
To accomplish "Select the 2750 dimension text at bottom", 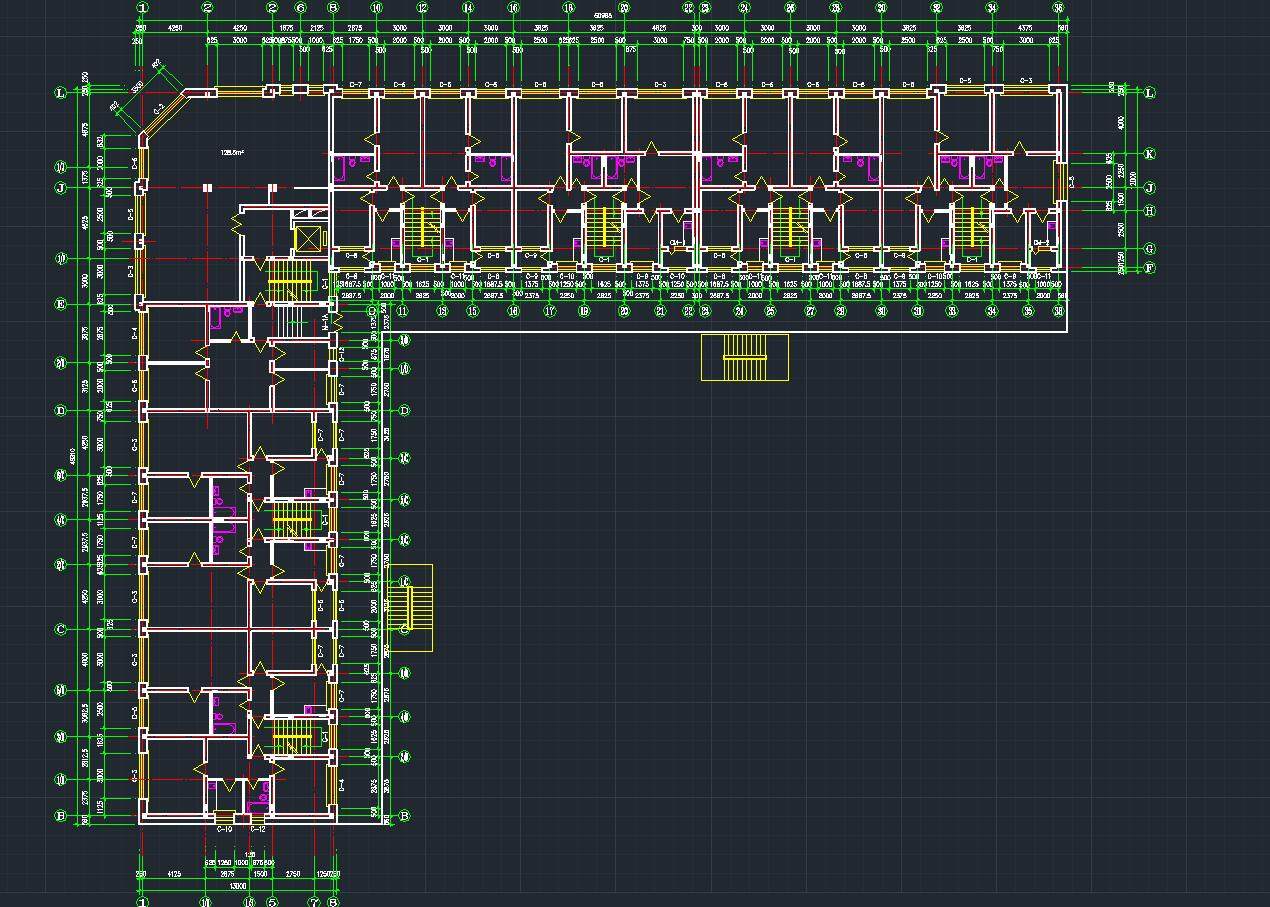I will click(293, 874).
